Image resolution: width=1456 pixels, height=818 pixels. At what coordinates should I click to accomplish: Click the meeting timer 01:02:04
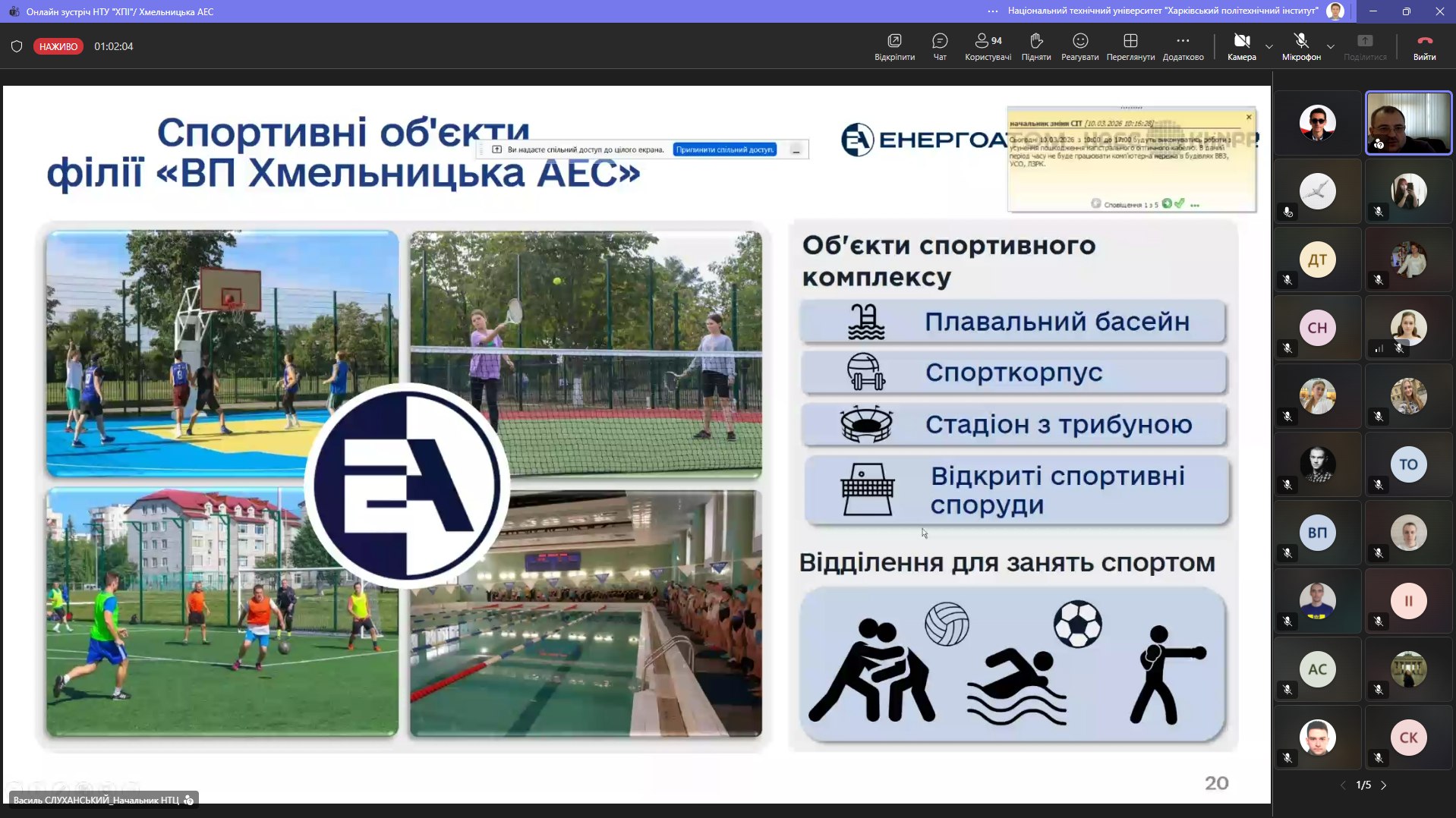tap(114, 46)
